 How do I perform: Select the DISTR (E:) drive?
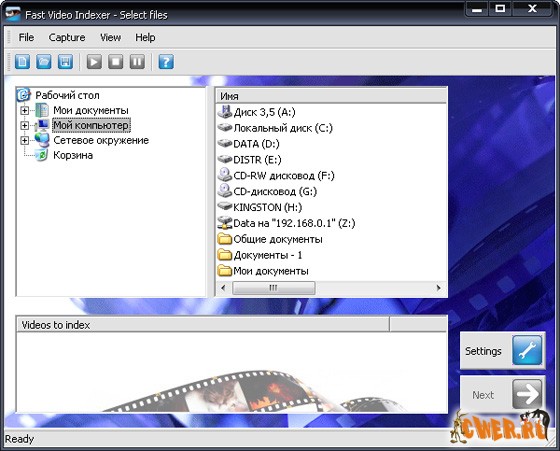(x=257, y=160)
